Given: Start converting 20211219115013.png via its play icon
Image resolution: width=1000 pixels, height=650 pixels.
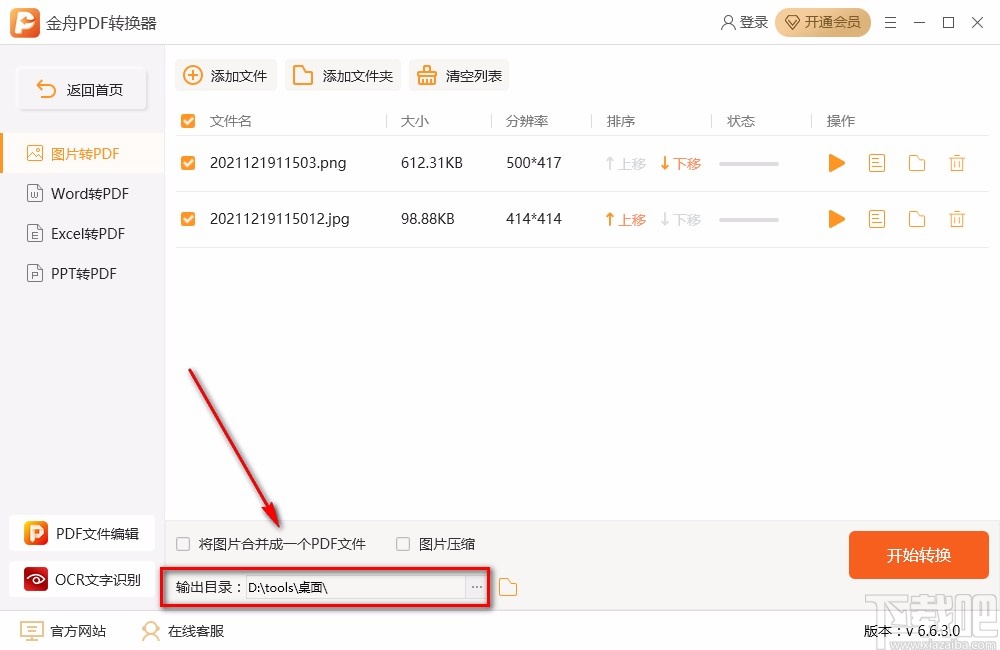Looking at the screenshot, I should [836, 163].
